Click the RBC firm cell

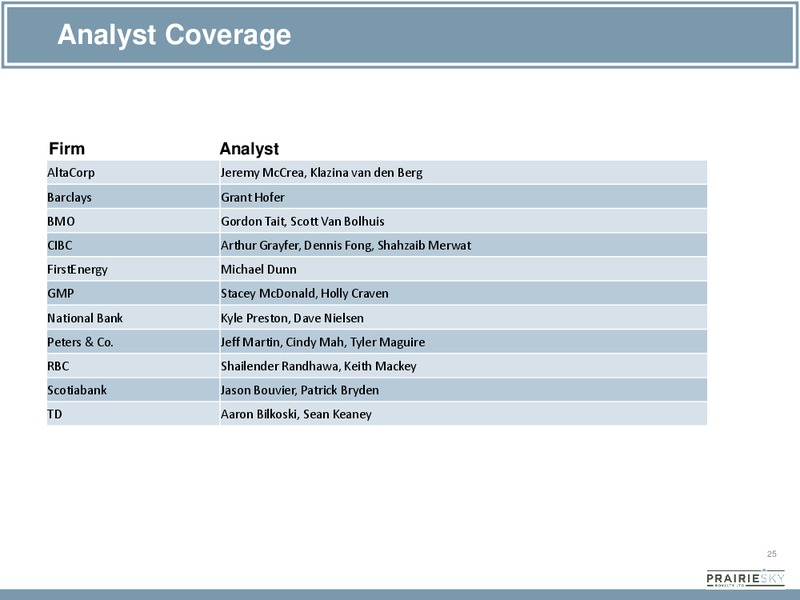133,366
